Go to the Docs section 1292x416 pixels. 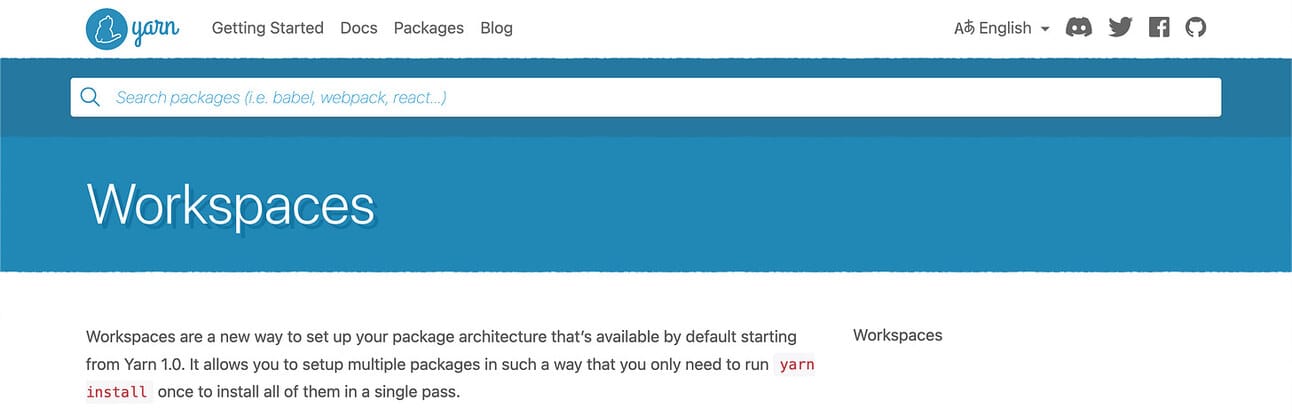point(359,28)
